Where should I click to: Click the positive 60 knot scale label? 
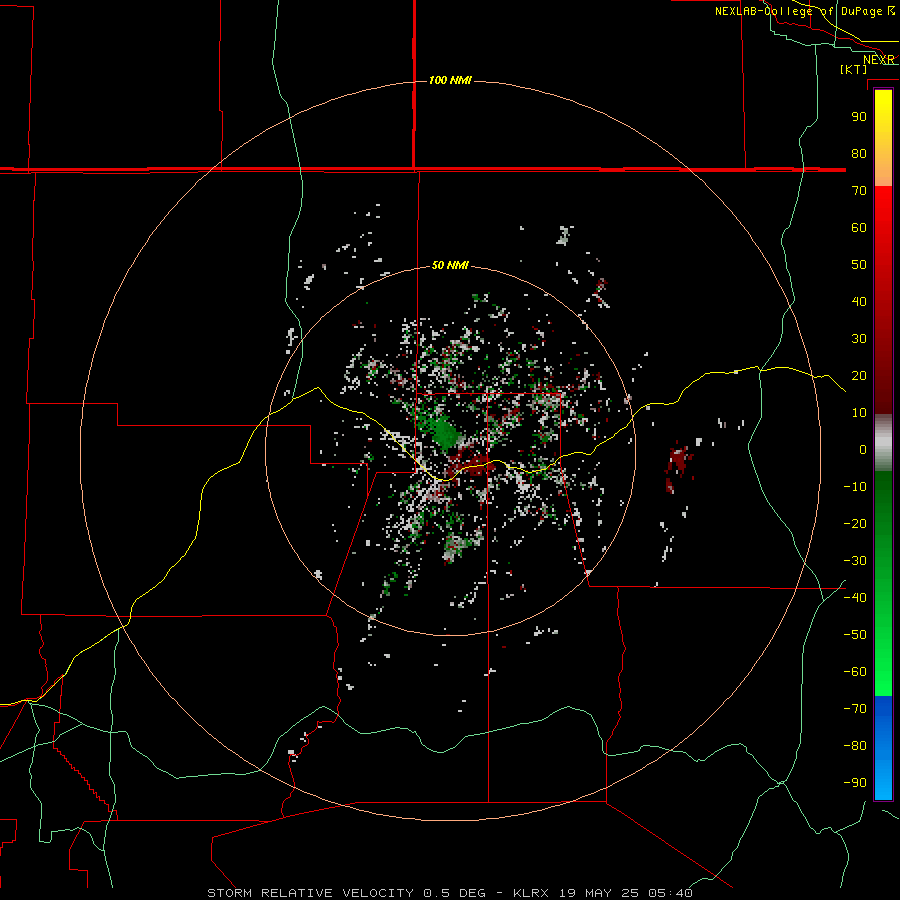coord(859,227)
